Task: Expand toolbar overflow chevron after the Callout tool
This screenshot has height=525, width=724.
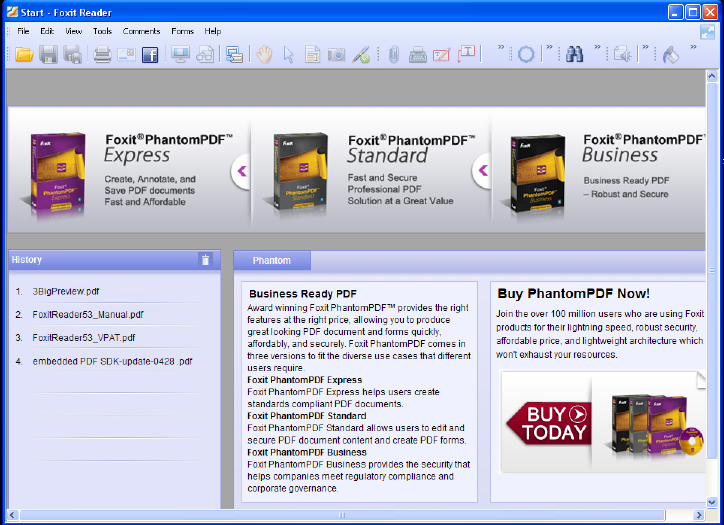Action: tap(501, 47)
